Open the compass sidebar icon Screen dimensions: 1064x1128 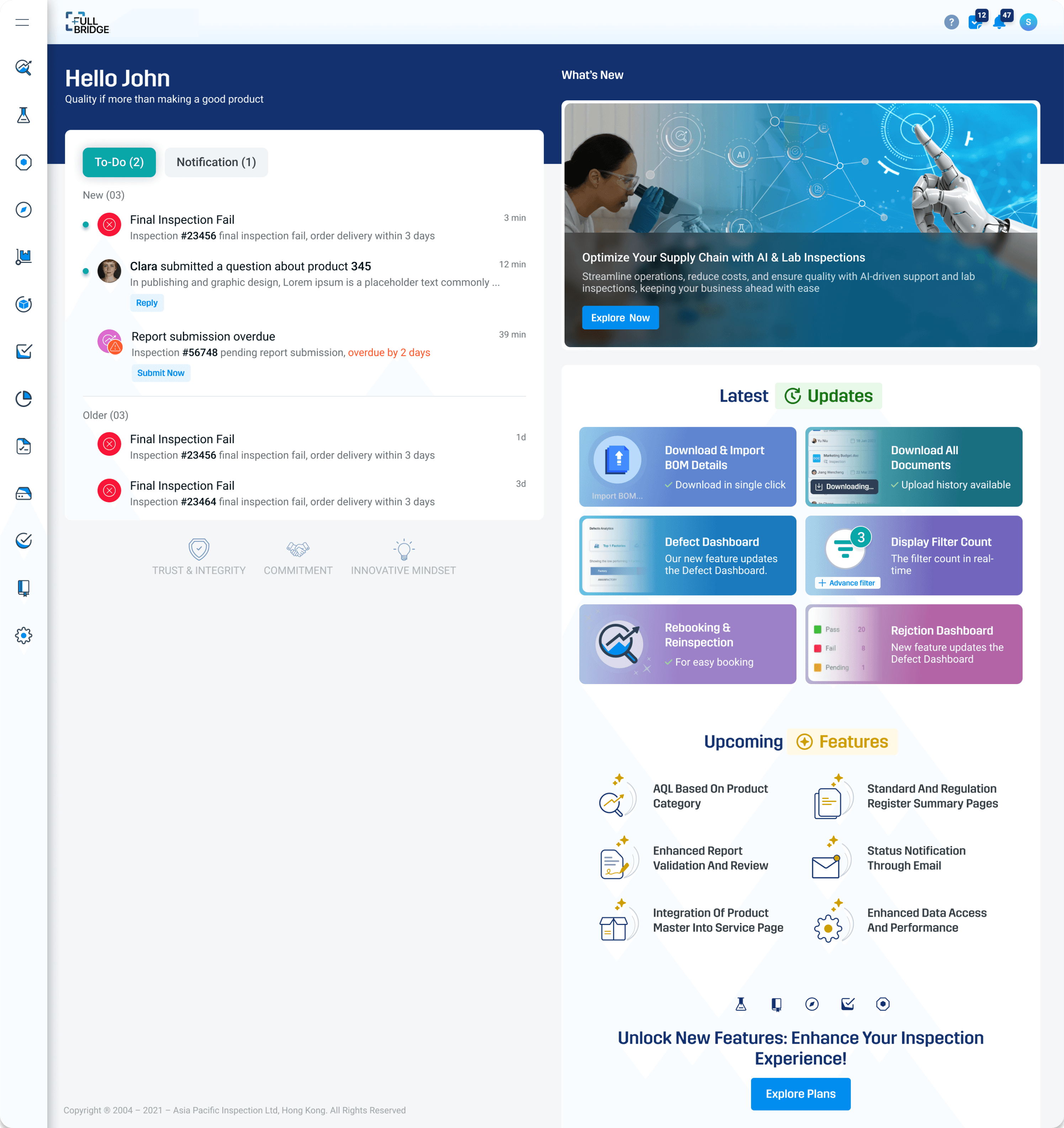(x=23, y=210)
